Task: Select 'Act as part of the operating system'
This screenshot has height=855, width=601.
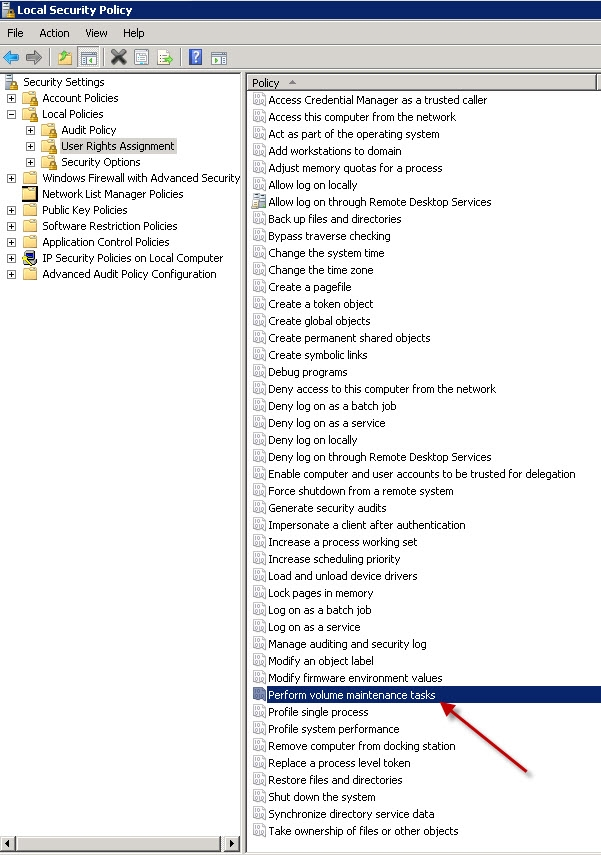Action: coord(353,134)
